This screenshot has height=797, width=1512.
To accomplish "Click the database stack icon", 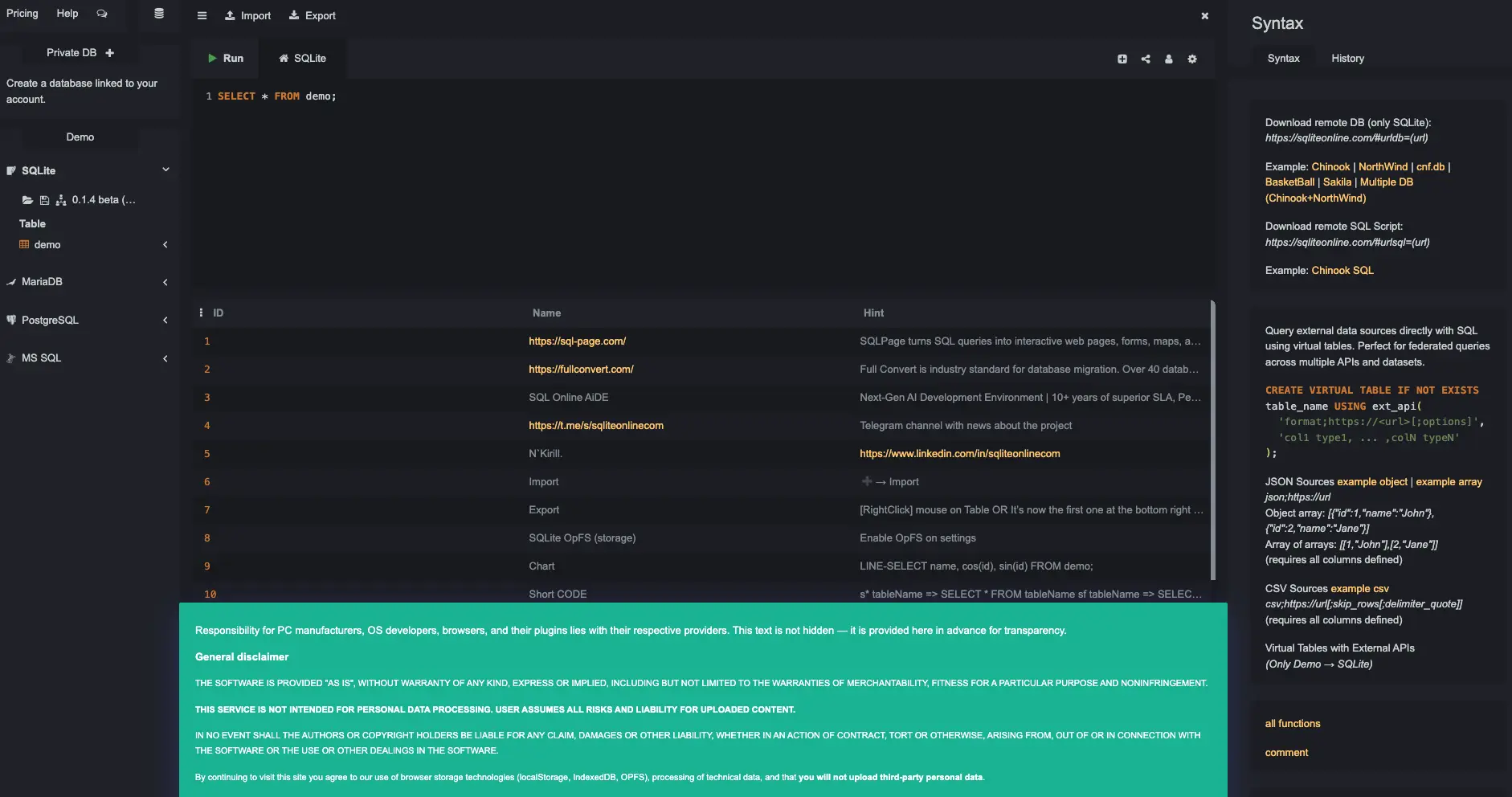I will point(159,14).
